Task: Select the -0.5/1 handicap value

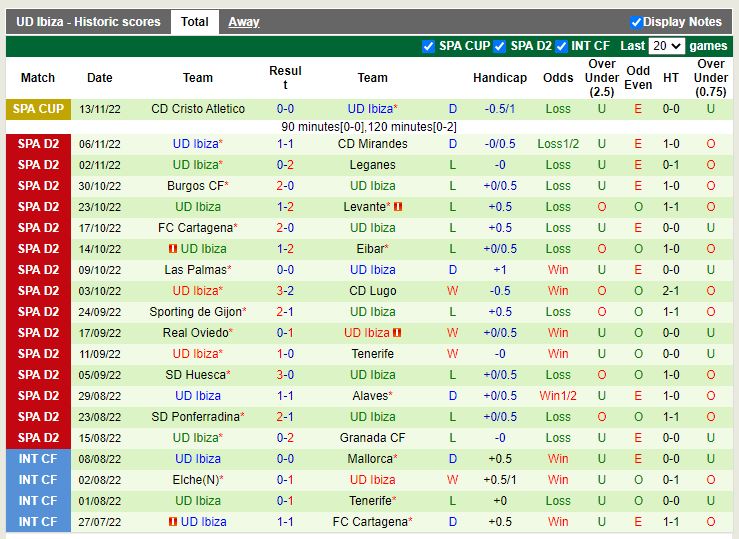Action: (x=500, y=109)
